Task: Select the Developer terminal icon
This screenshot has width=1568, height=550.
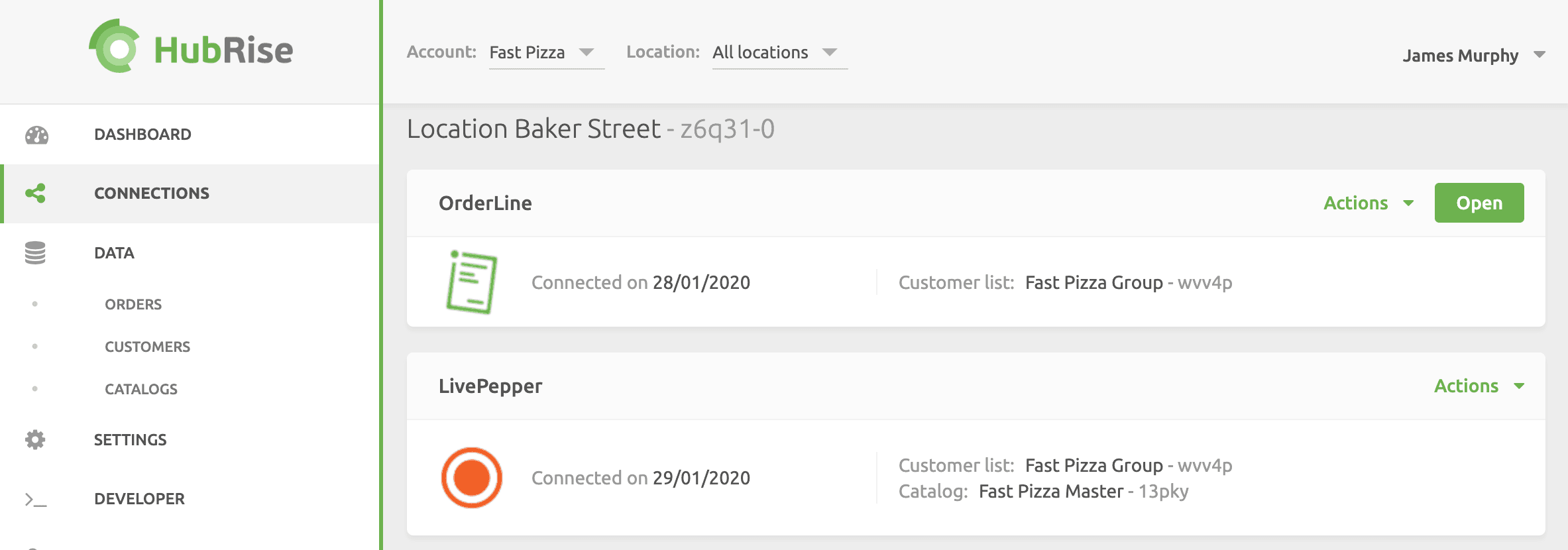Action: tap(34, 498)
